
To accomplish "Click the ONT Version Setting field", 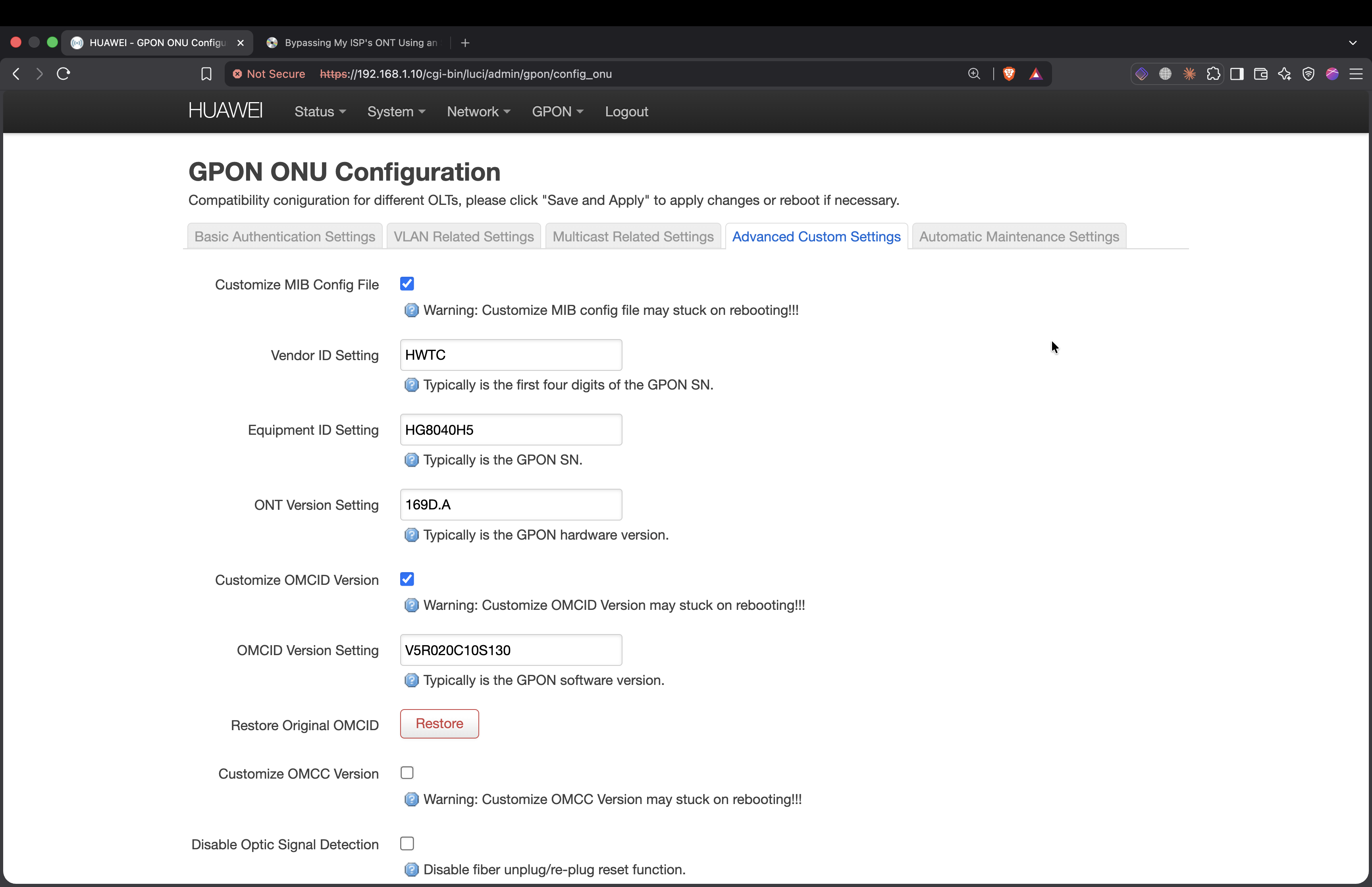I will 511,505.
